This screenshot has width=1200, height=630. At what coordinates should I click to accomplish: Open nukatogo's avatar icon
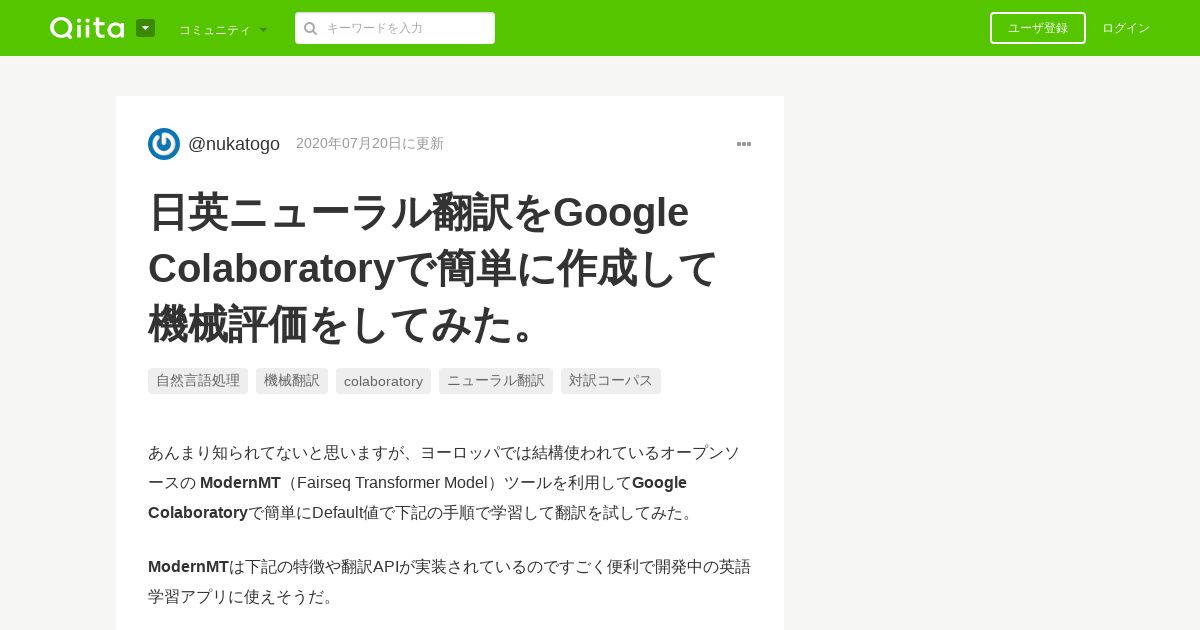click(x=164, y=144)
